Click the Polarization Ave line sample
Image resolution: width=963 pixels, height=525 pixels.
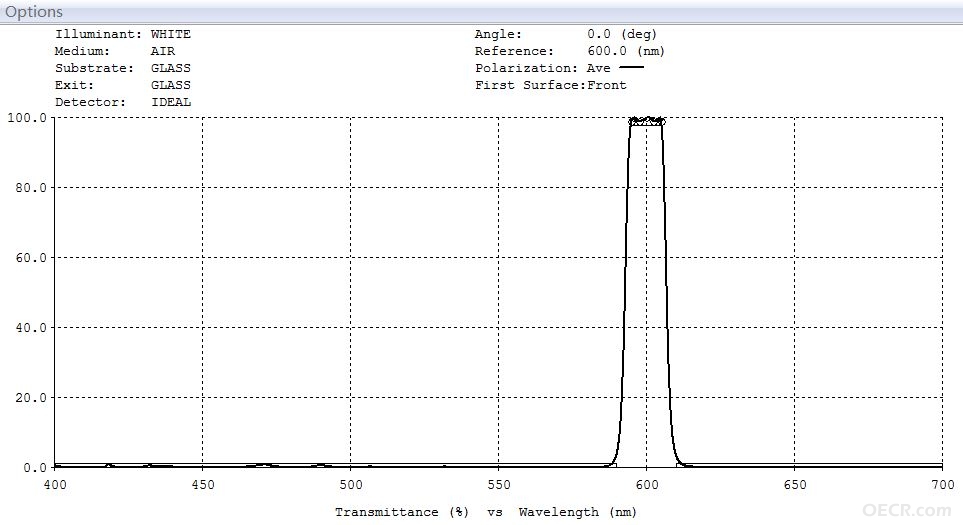[x=632, y=68]
